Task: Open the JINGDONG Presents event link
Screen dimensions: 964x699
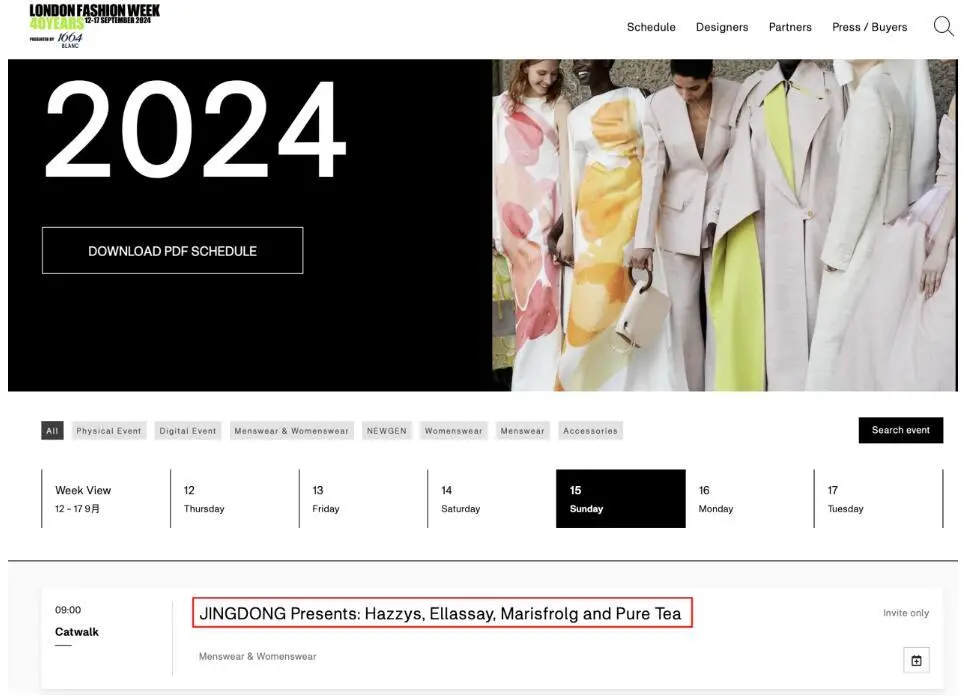Action: coord(441,614)
